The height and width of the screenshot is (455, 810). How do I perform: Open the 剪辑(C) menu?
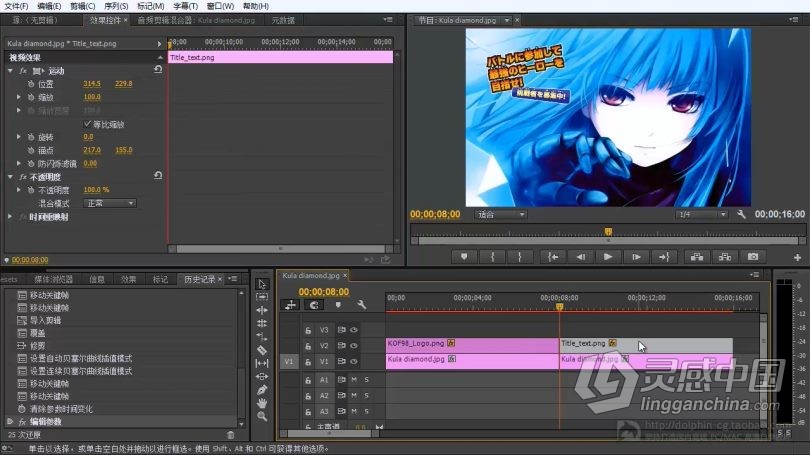[83, 6]
